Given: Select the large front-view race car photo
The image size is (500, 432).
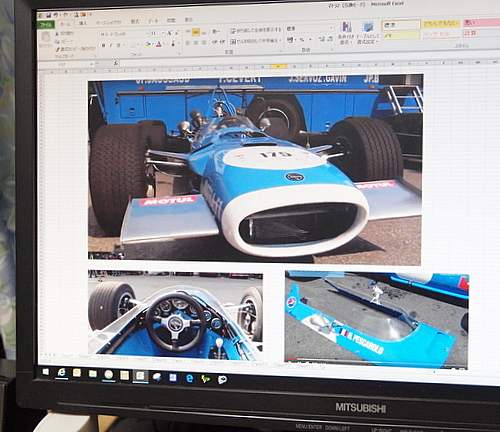Looking at the screenshot, I should click(x=255, y=170).
